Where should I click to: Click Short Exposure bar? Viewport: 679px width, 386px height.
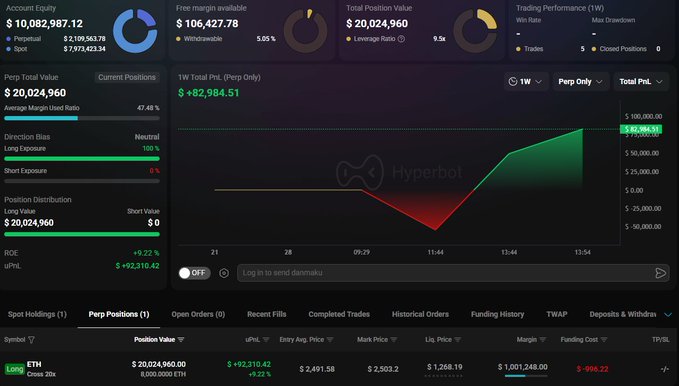[82, 181]
